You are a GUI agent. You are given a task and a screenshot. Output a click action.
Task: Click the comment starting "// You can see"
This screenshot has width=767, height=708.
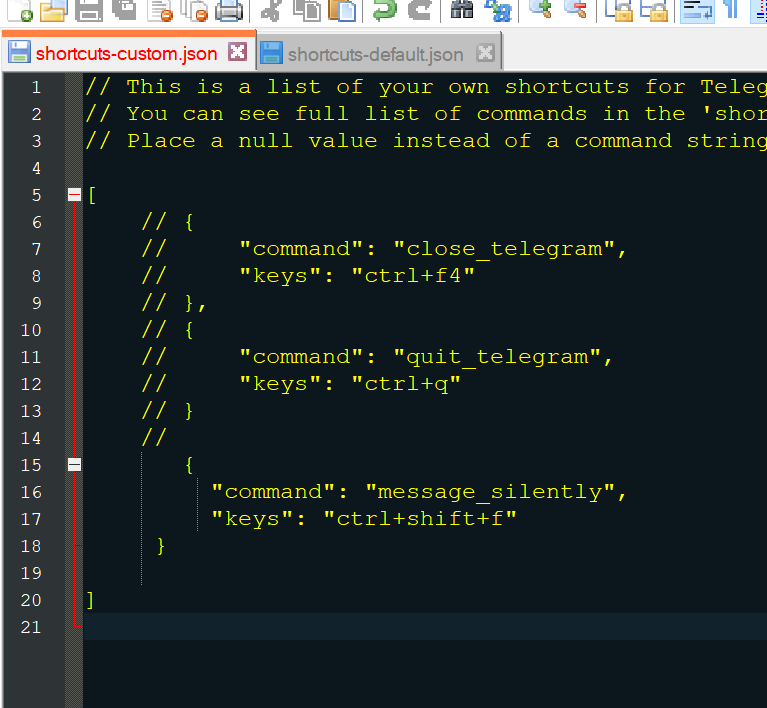[426, 114]
